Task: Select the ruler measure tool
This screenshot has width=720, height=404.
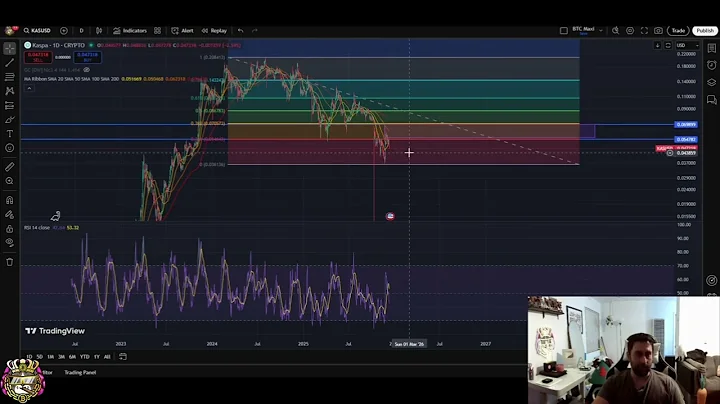Action: coord(9,167)
